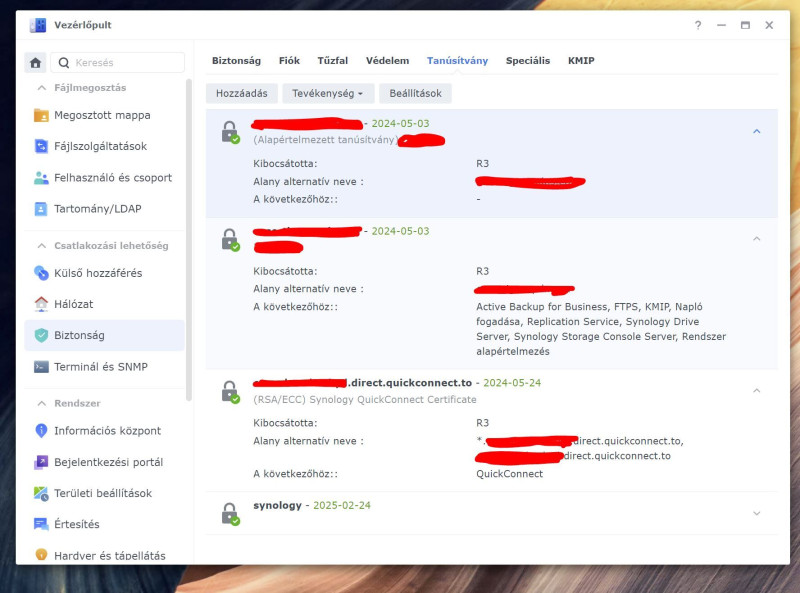The image size is (800, 593).
Task: Click lock icon of synology certificate
Action: (x=230, y=514)
